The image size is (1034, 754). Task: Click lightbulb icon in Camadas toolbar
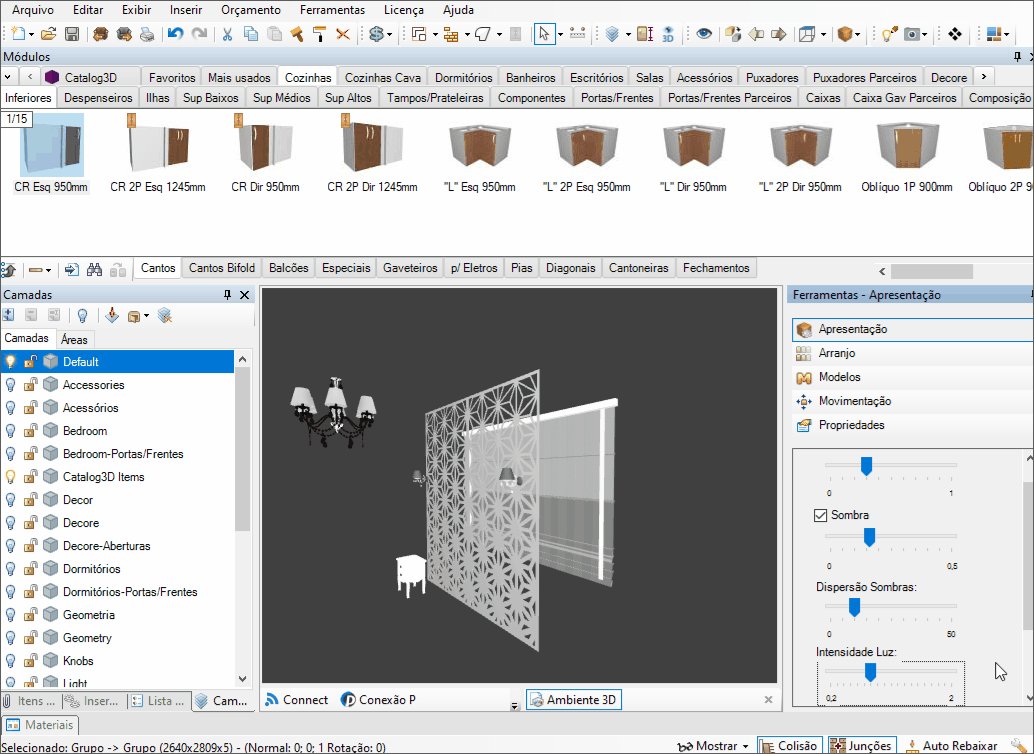[x=82, y=316]
